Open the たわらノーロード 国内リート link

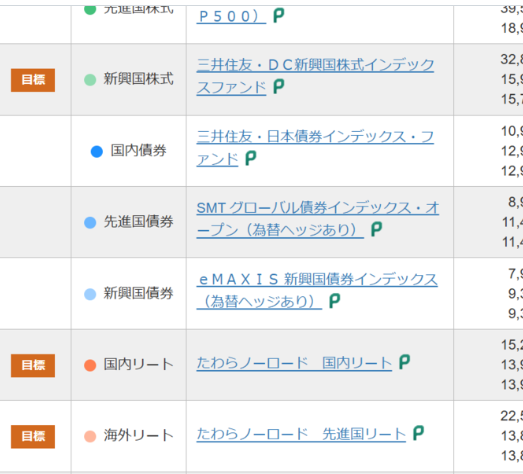point(294,363)
